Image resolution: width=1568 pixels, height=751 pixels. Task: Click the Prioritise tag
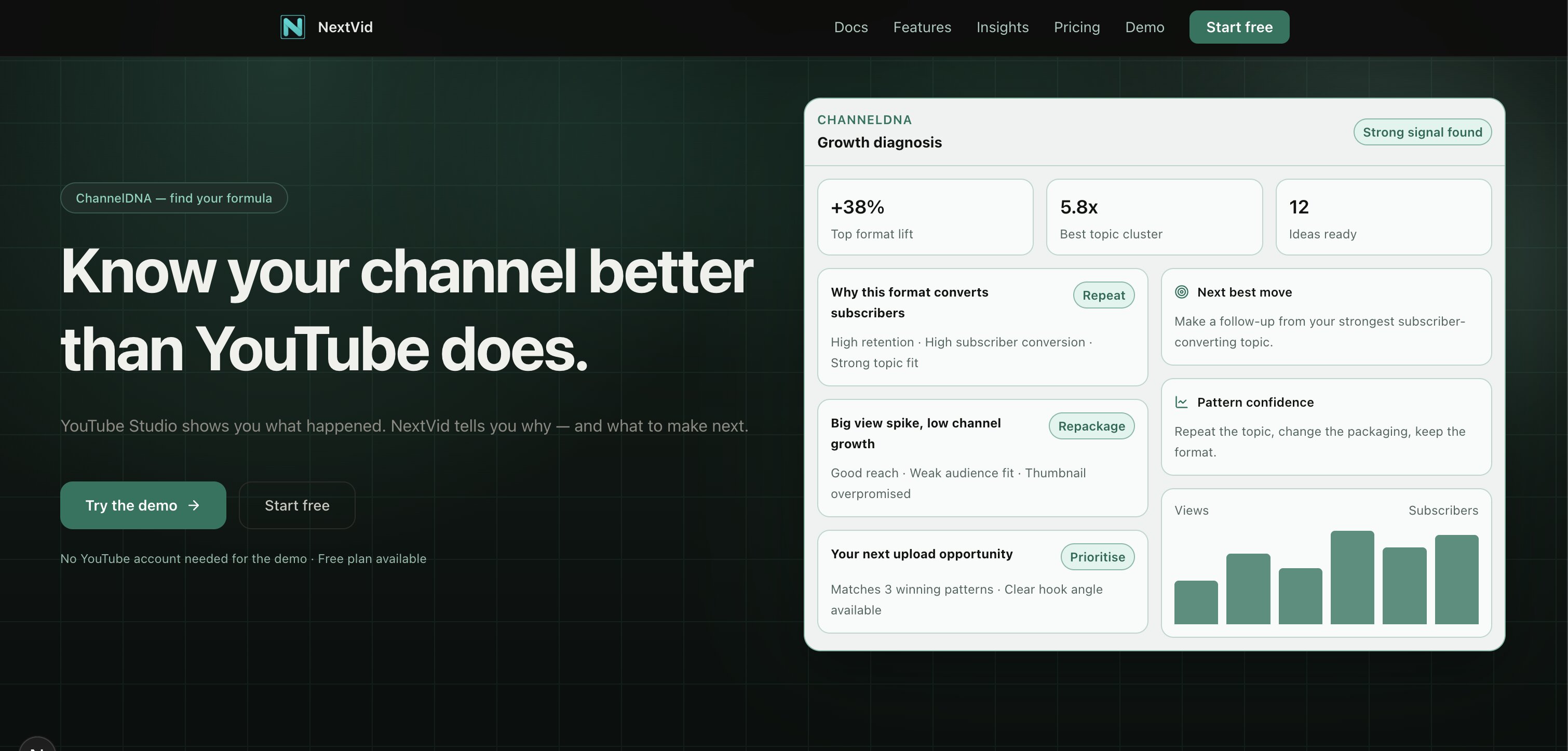(1098, 557)
